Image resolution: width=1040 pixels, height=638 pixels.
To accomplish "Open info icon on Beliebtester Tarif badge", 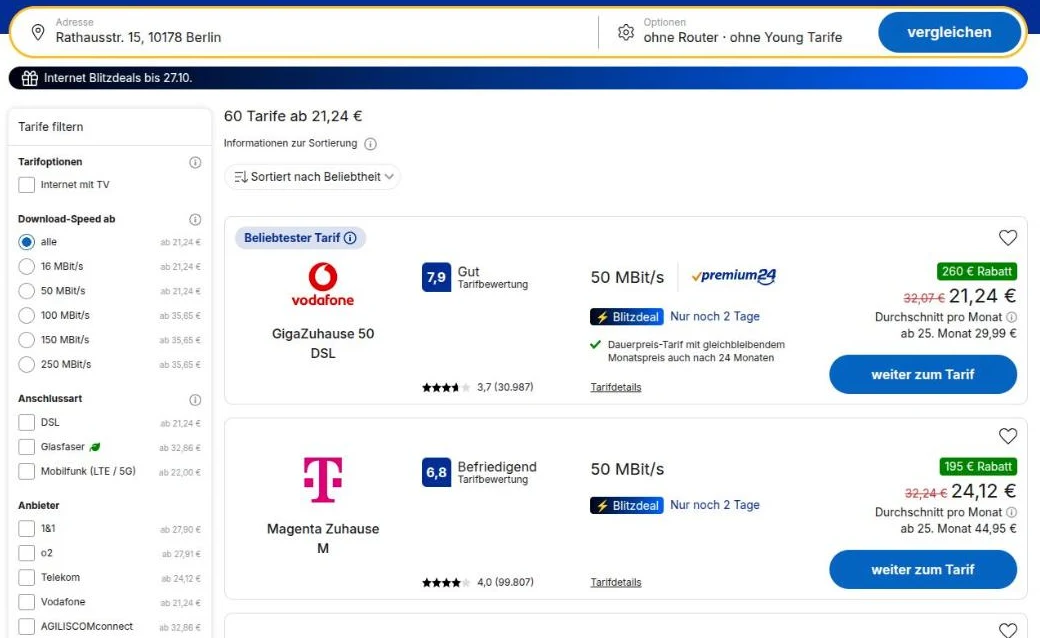I will [x=350, y=237].
